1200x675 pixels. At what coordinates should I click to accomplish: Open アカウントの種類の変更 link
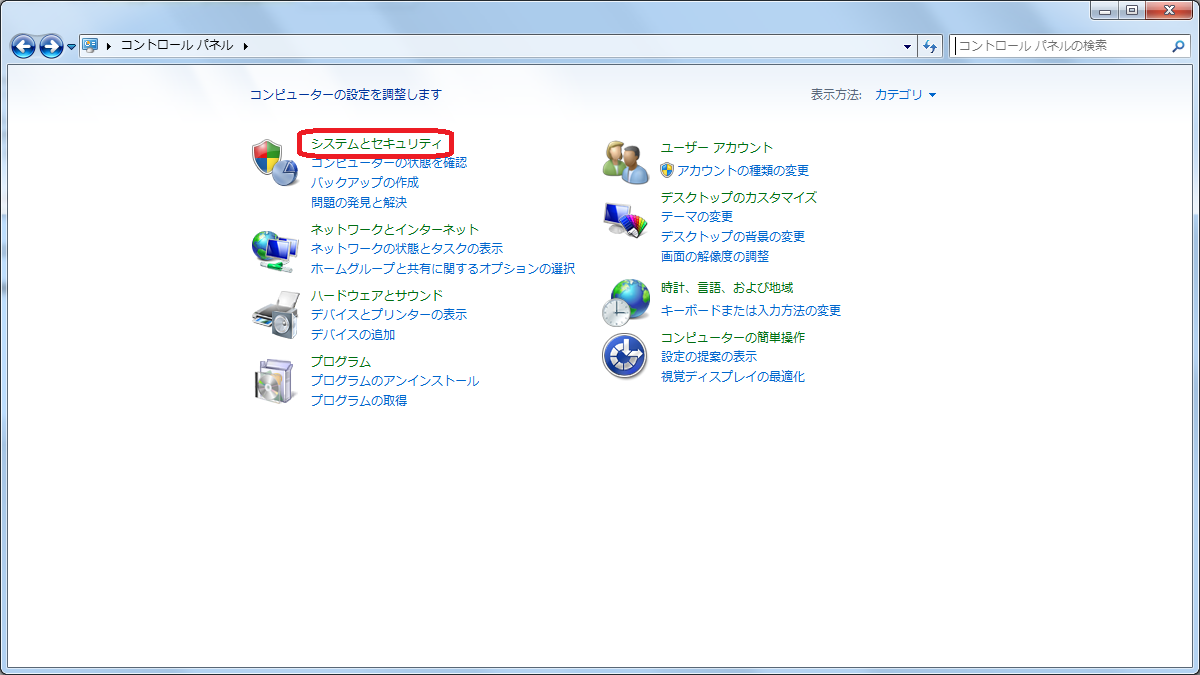(x=742, y=171)
